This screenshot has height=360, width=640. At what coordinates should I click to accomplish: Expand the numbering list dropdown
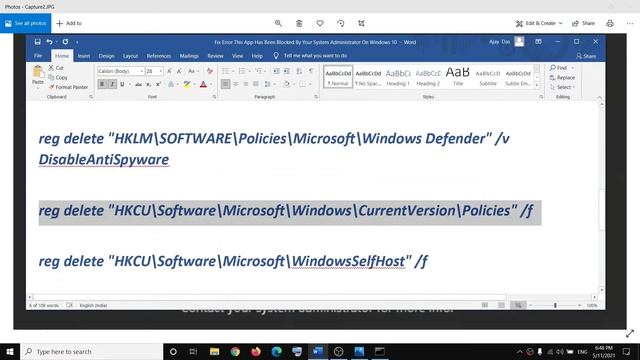coord(250,71)
